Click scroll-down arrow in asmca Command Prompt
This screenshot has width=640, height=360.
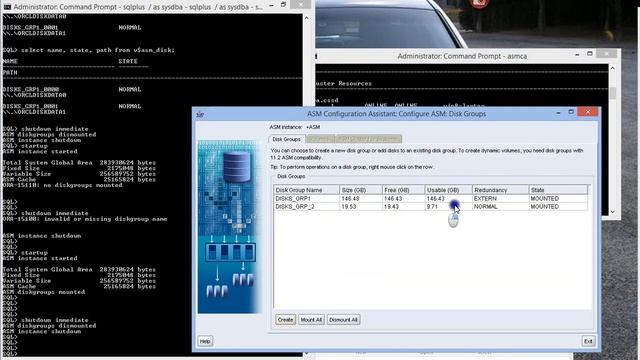[613, 212]
